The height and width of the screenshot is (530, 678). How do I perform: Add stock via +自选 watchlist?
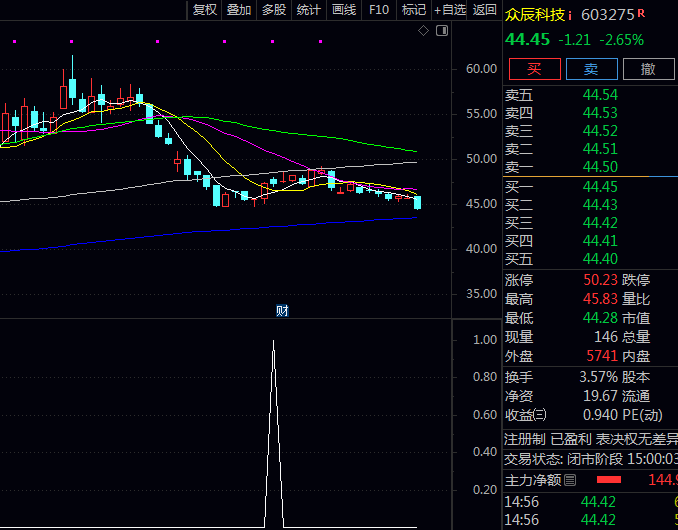tap(449, 10)
